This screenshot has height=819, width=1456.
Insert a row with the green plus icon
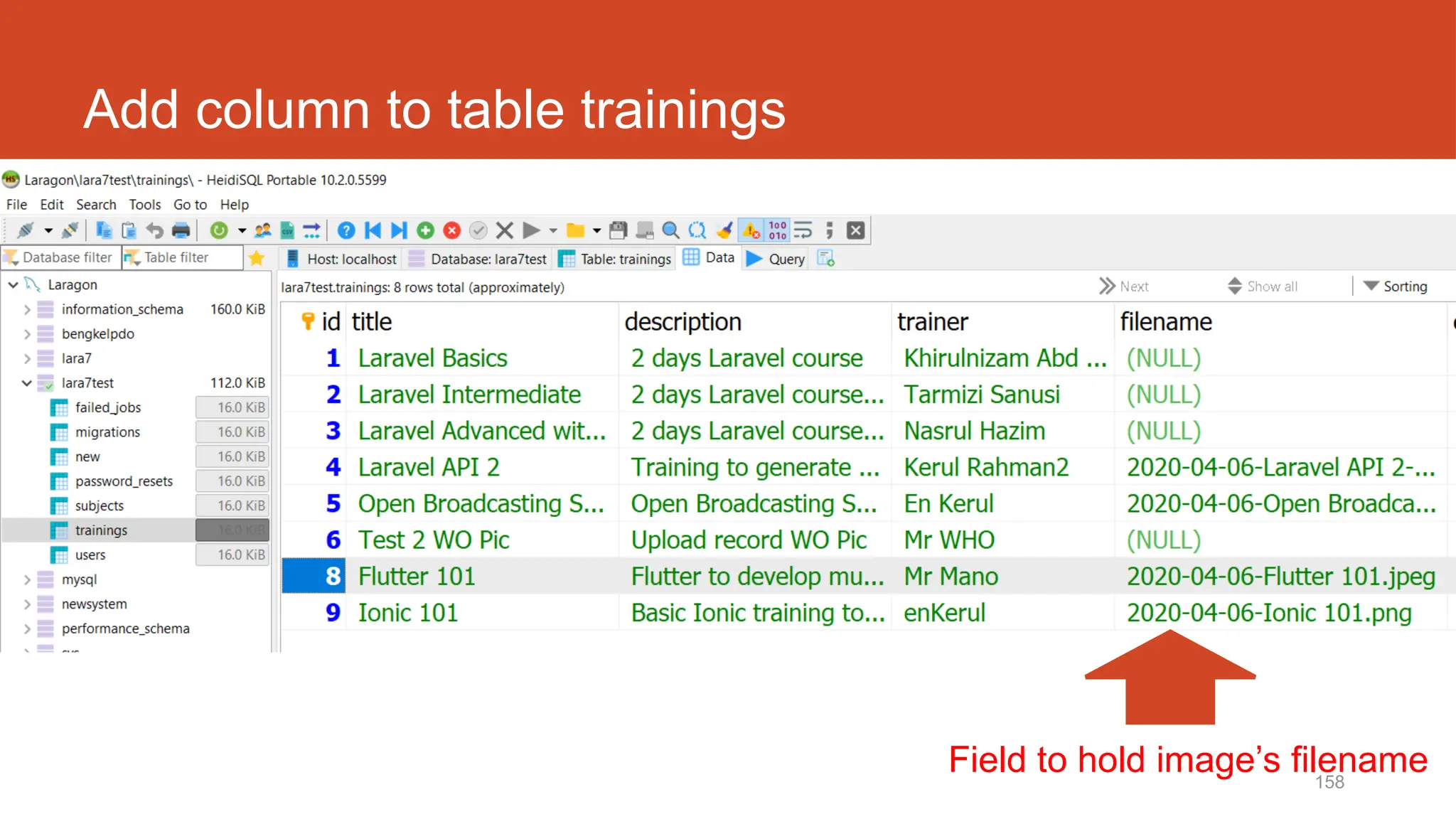click(x=425, y=230)
